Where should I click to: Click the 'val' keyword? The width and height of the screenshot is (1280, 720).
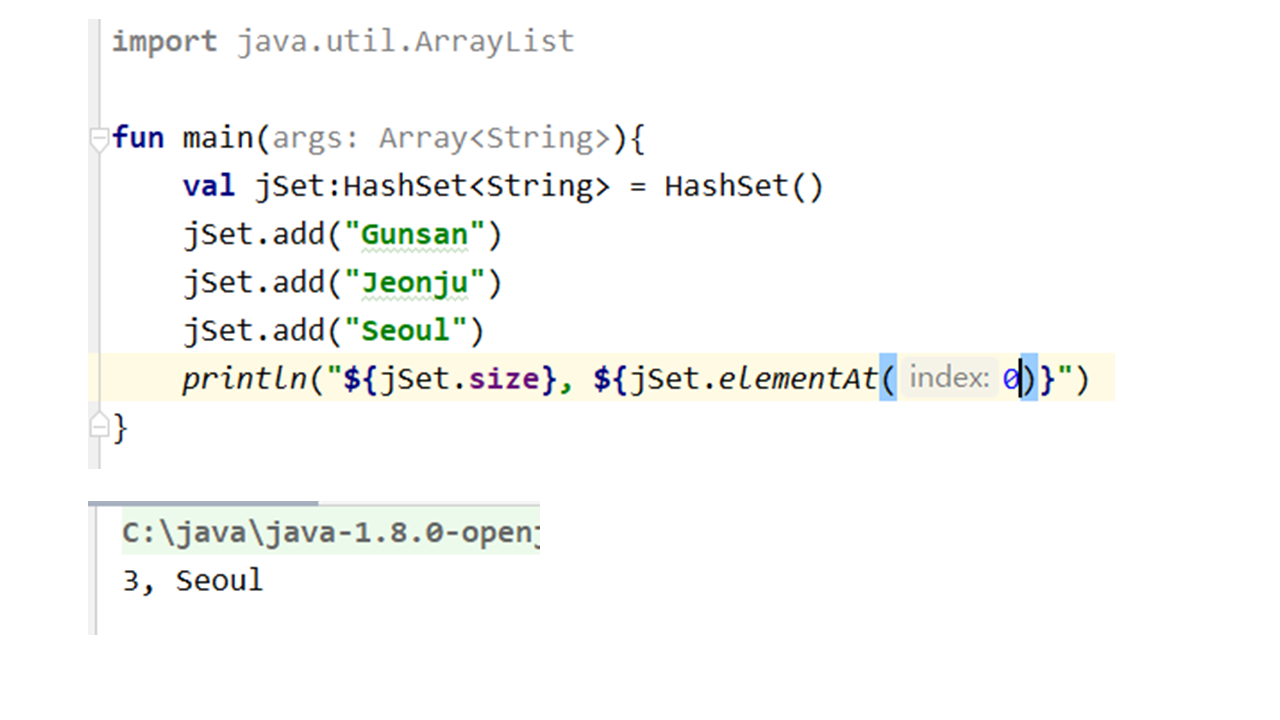(209, 186)
